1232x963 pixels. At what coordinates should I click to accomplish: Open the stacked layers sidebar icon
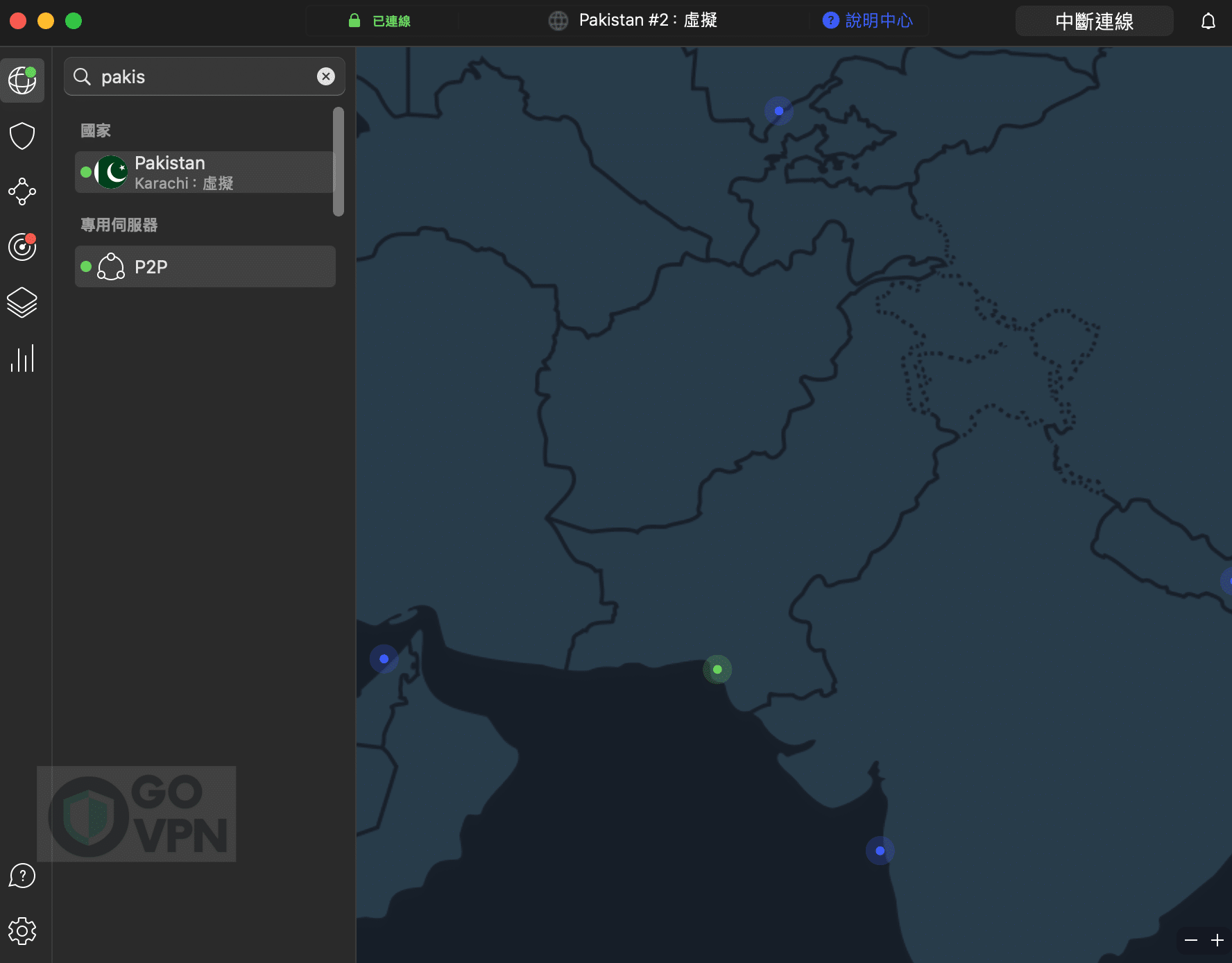click(22, 302)
